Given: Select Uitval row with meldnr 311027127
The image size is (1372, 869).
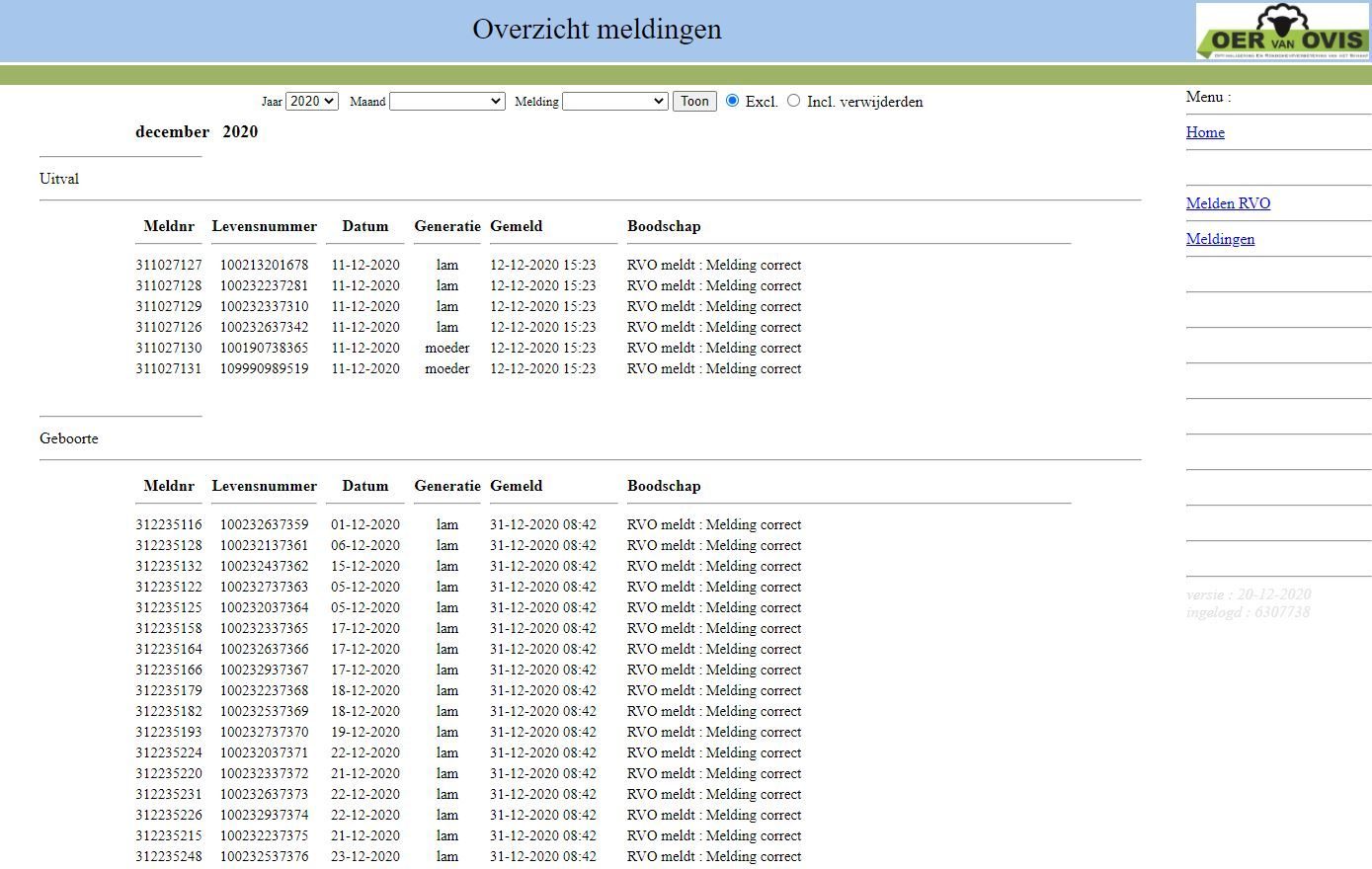Looking at the screenshot, I should 169,265.
